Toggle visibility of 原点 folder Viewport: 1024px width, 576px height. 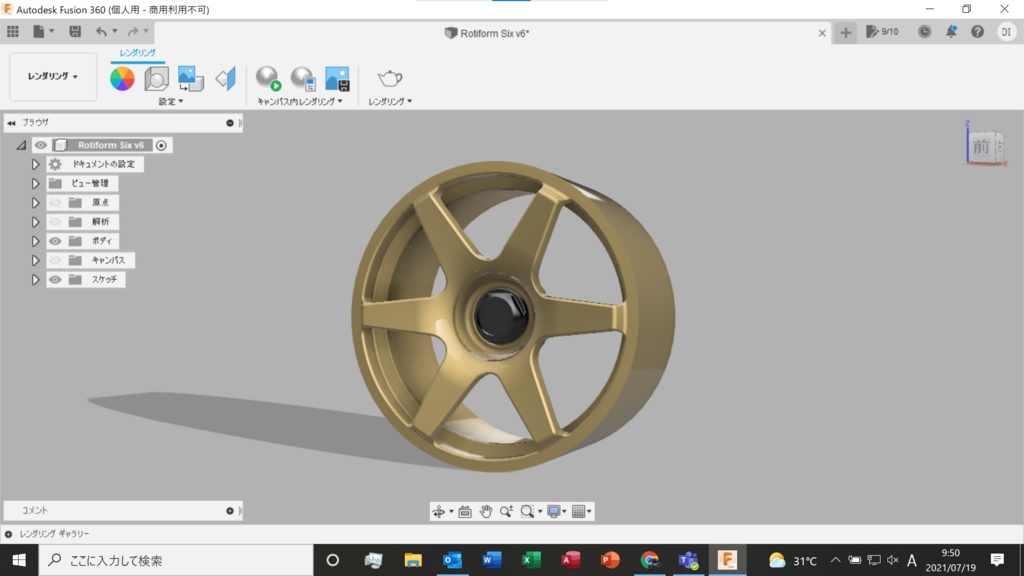click(x=56, y=202)
